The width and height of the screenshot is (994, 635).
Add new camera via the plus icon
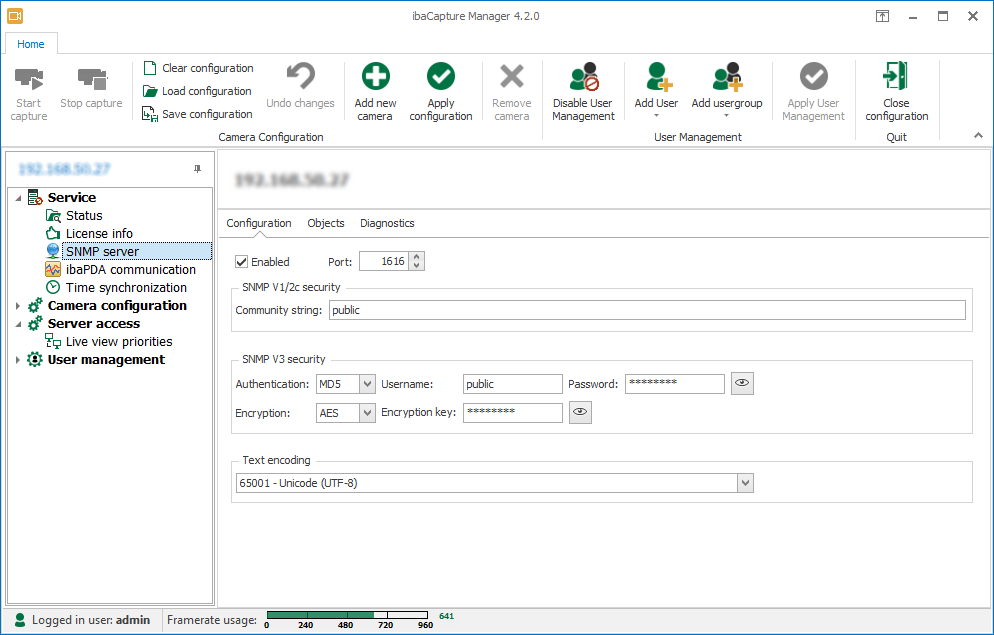tap(375, 77)
